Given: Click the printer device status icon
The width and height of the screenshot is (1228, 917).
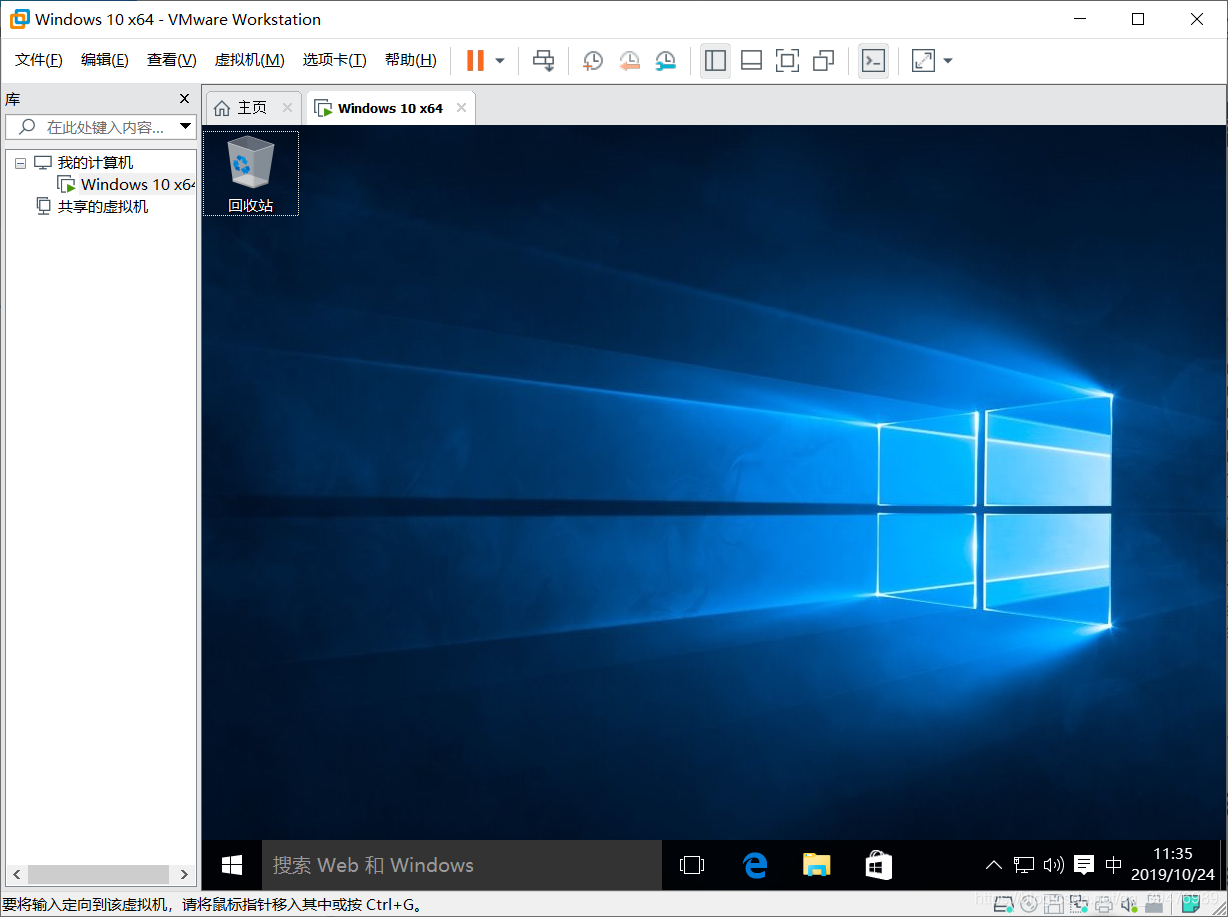Looking at the screenshot, I should point(1103,904).
